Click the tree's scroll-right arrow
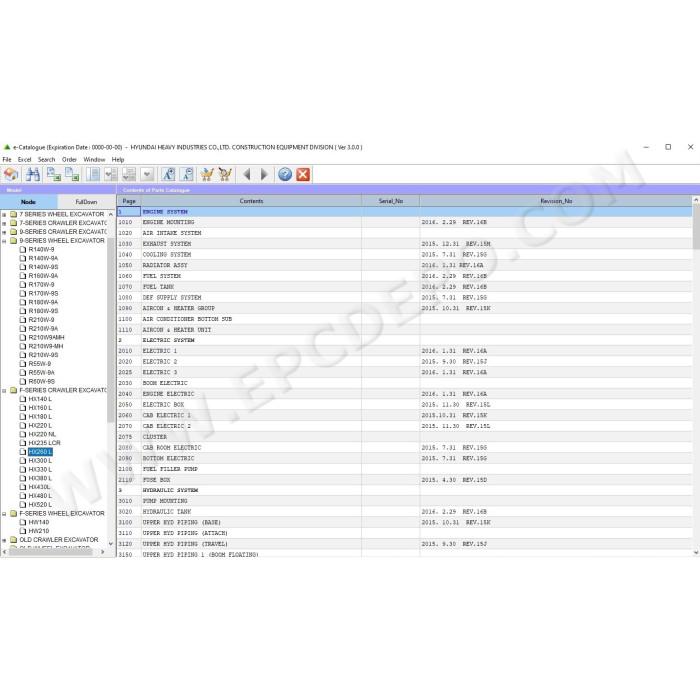700x700 pixels. click(x=103, y=552)
